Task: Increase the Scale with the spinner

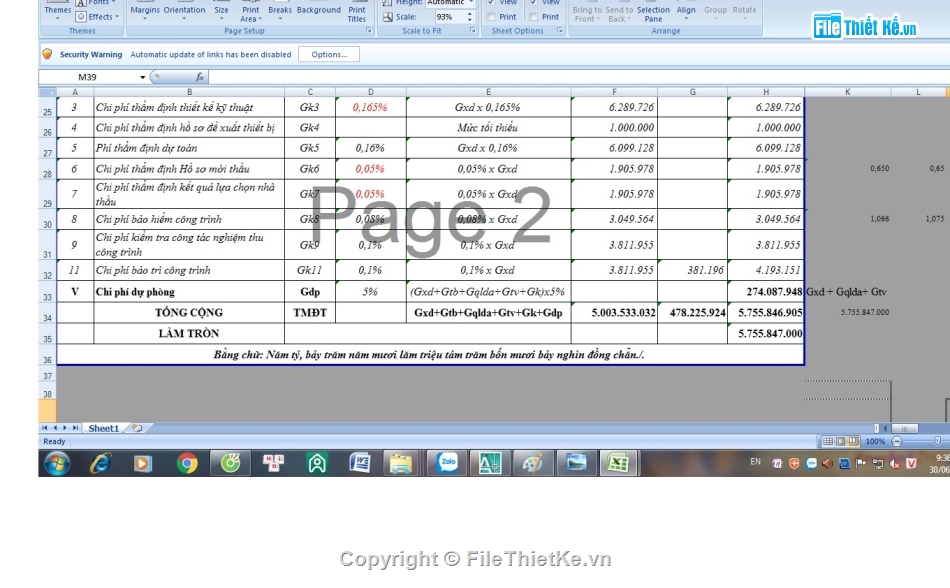Action: [x=470, y=14]
